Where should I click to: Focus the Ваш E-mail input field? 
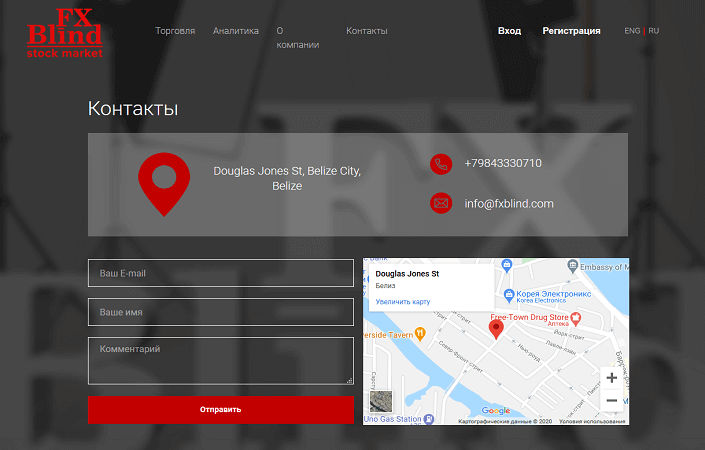click(220, 273)
